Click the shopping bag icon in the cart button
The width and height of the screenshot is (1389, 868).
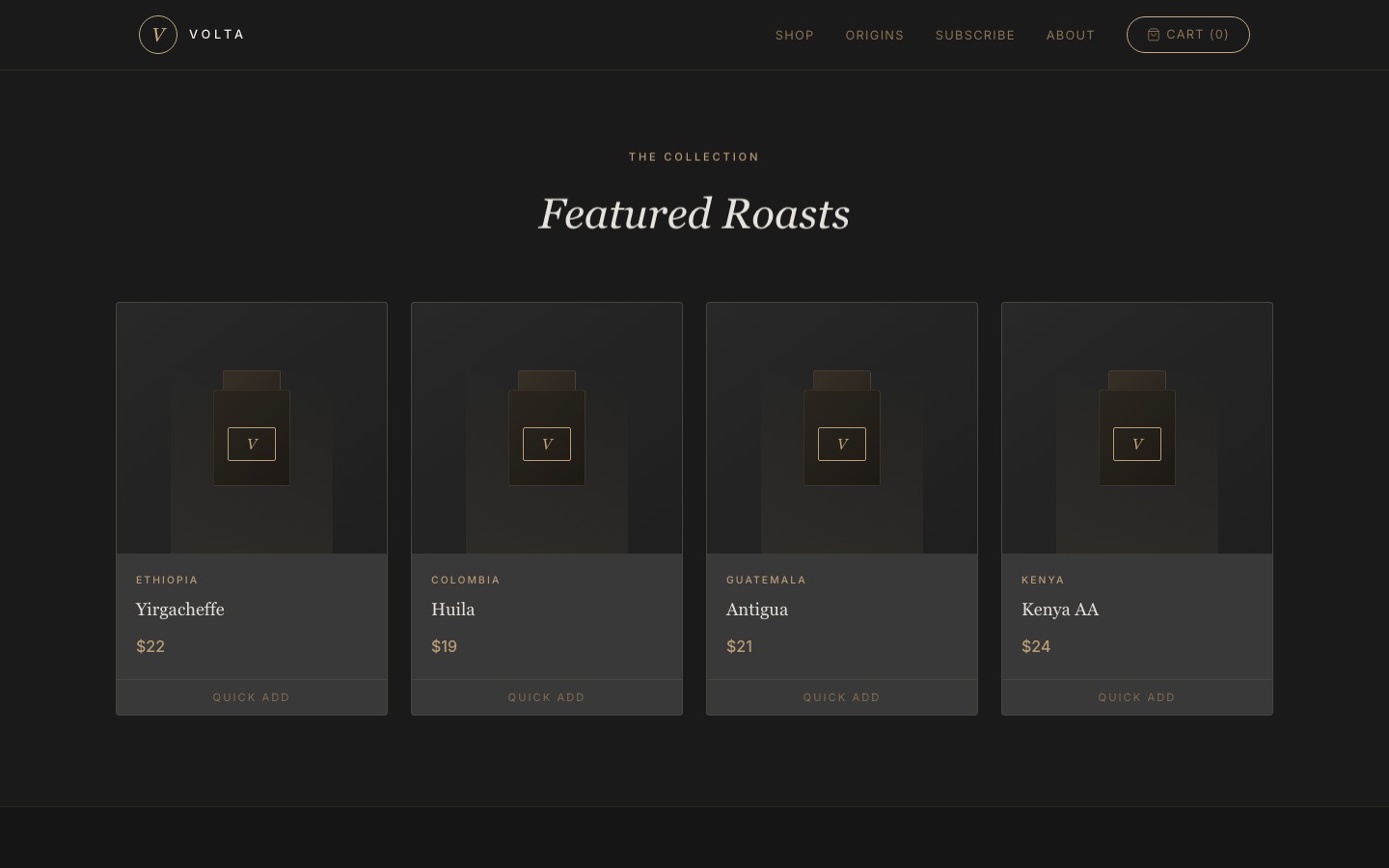(x=1154, y=35)
